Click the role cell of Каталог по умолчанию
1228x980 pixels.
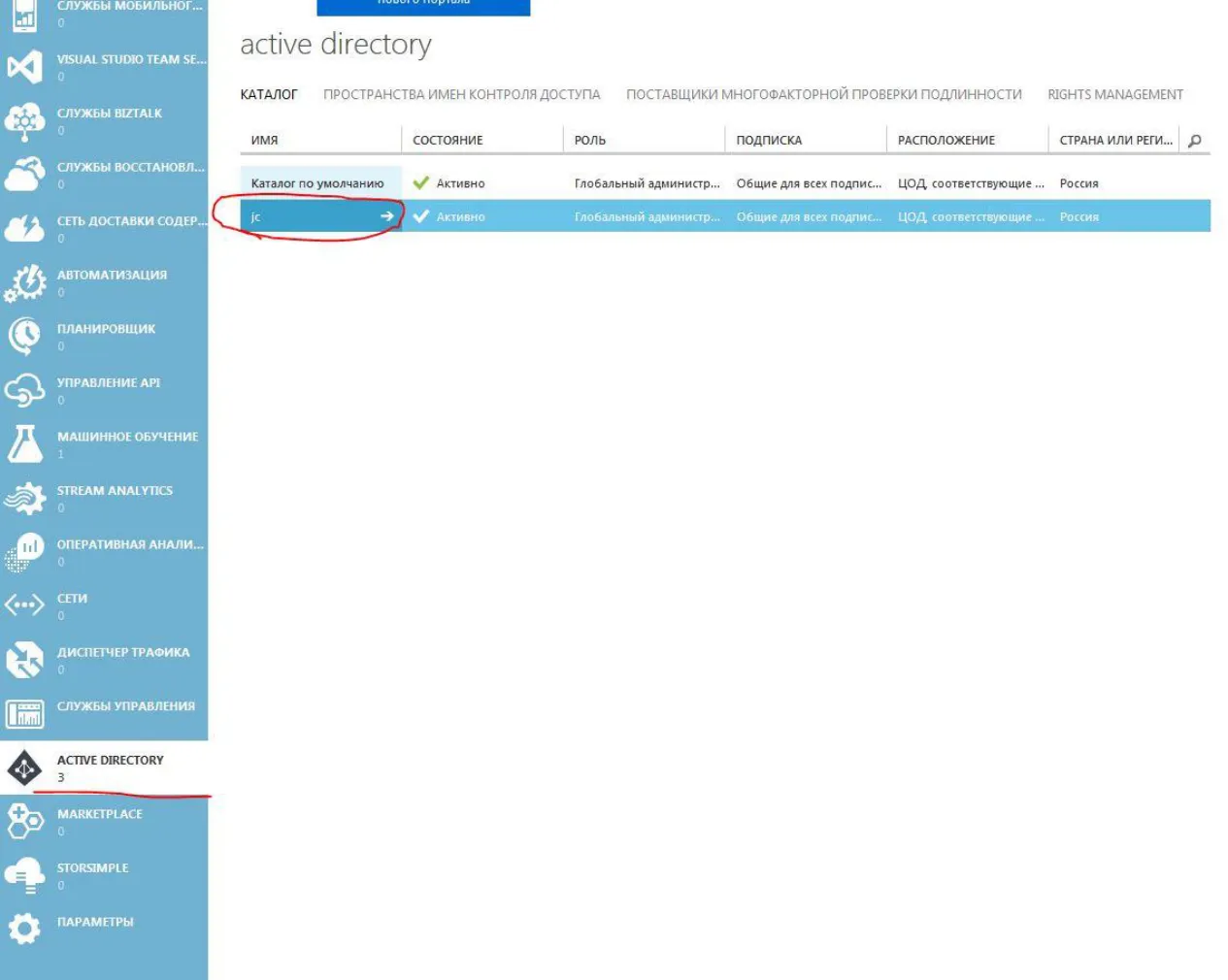[647, 183]
